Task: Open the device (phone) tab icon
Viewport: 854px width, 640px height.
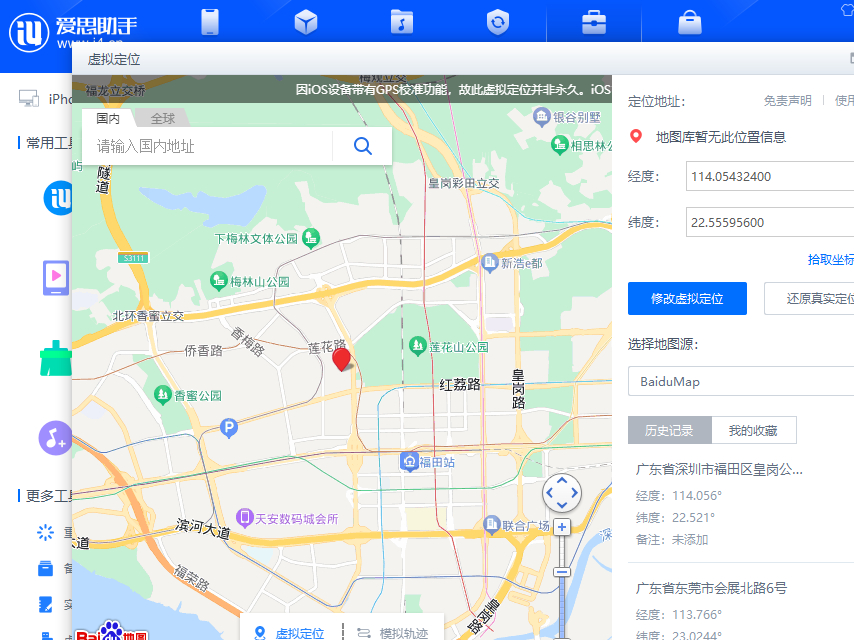Action: [x=210, y=22]
